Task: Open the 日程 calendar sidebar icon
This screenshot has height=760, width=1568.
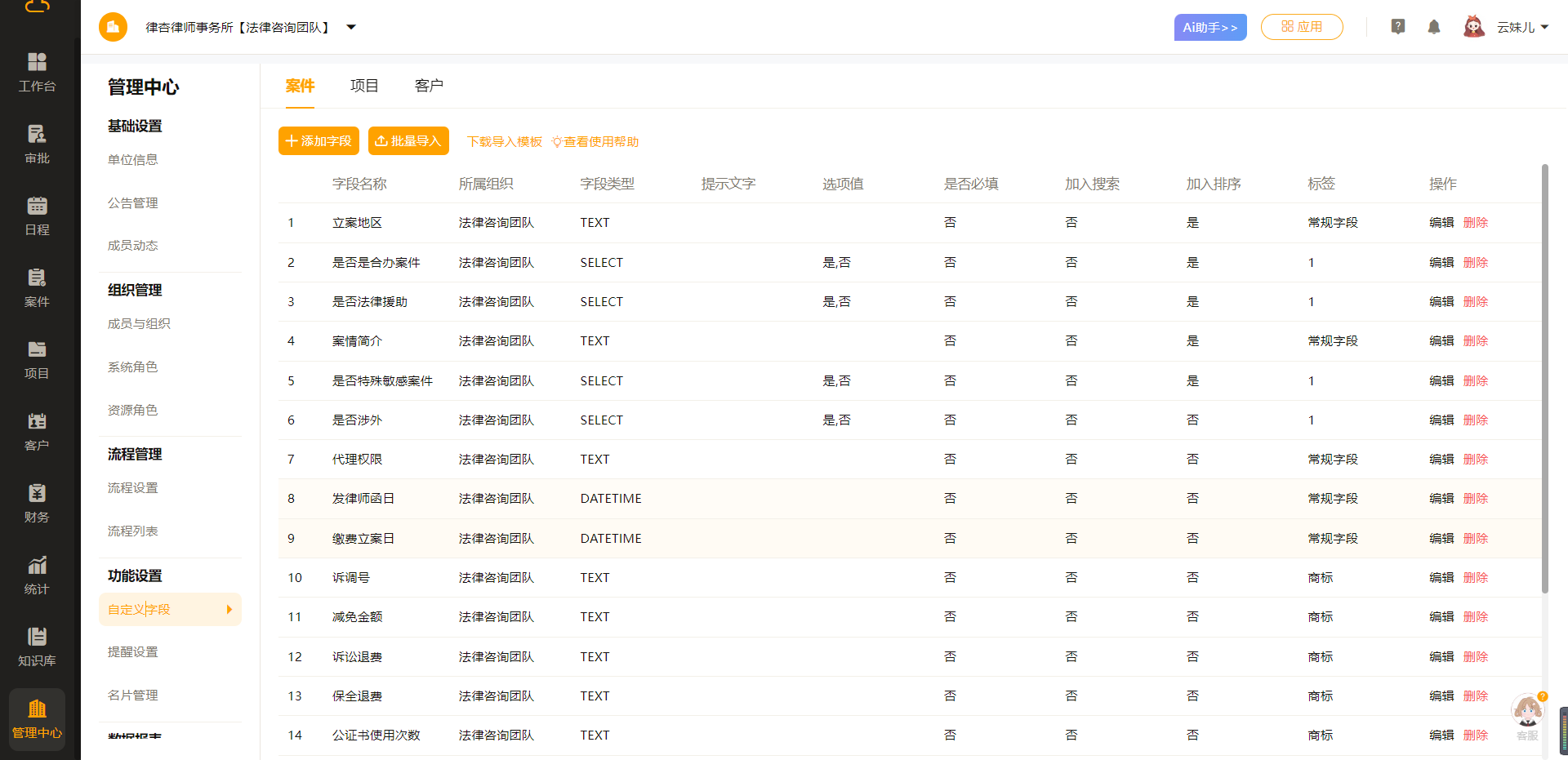Action: pos(37,216)
